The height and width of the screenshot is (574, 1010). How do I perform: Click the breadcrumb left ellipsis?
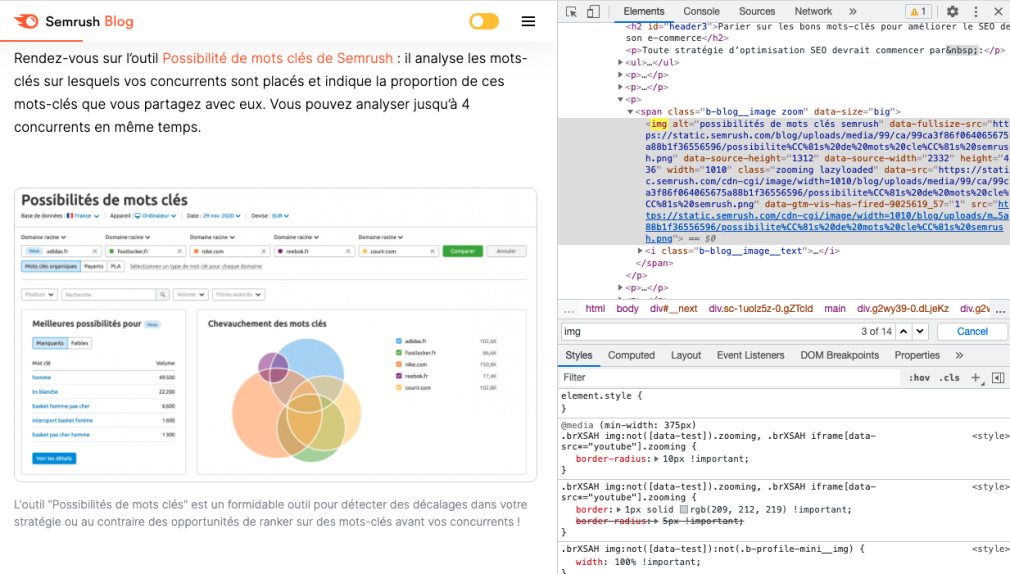(569, 309)
